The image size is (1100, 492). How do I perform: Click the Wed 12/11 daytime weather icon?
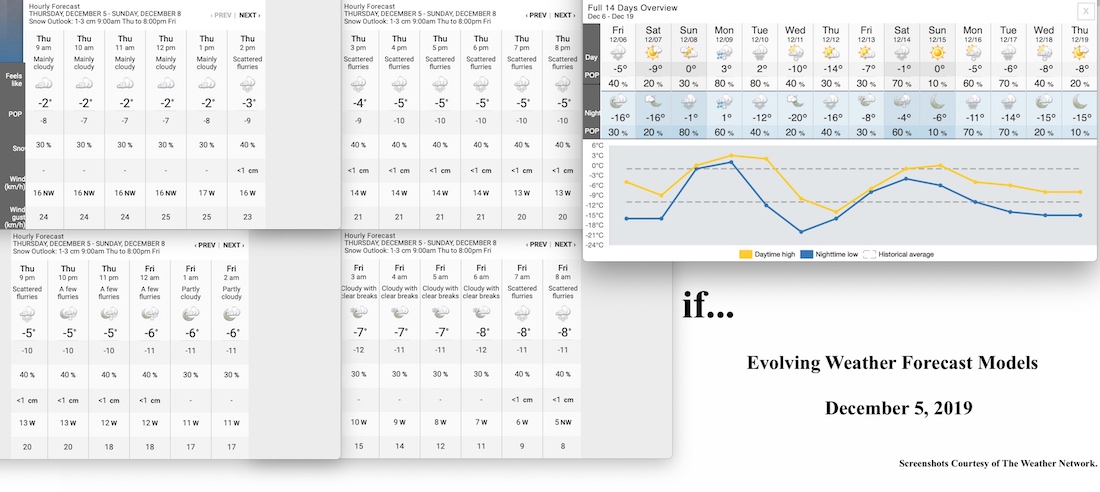click(795, 52)
